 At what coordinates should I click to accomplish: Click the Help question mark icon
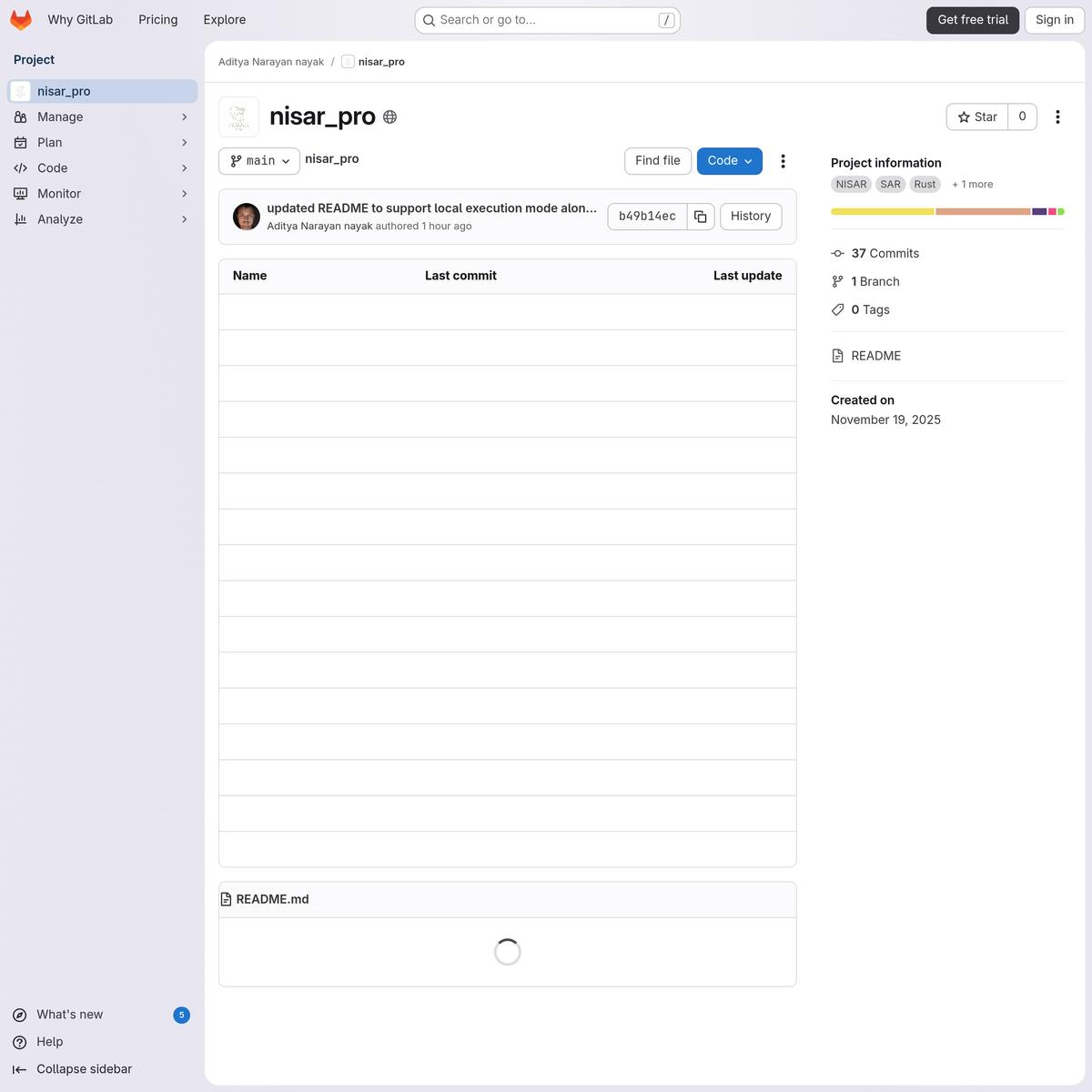point(20,1042)
